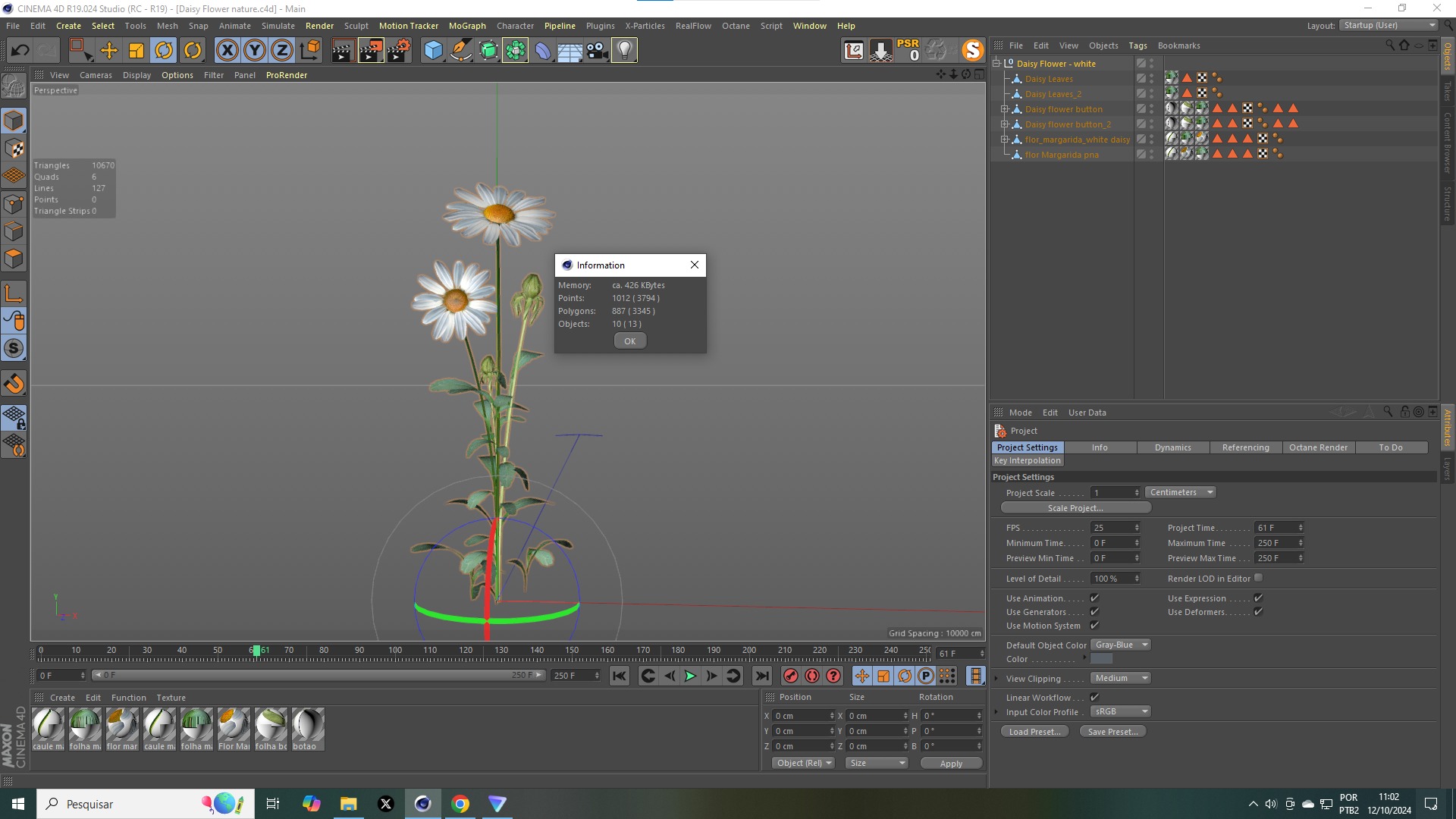Open the Centimeters unit dropdown
This screenshot has width=1456, height=819.
(x=1181, y=492)
